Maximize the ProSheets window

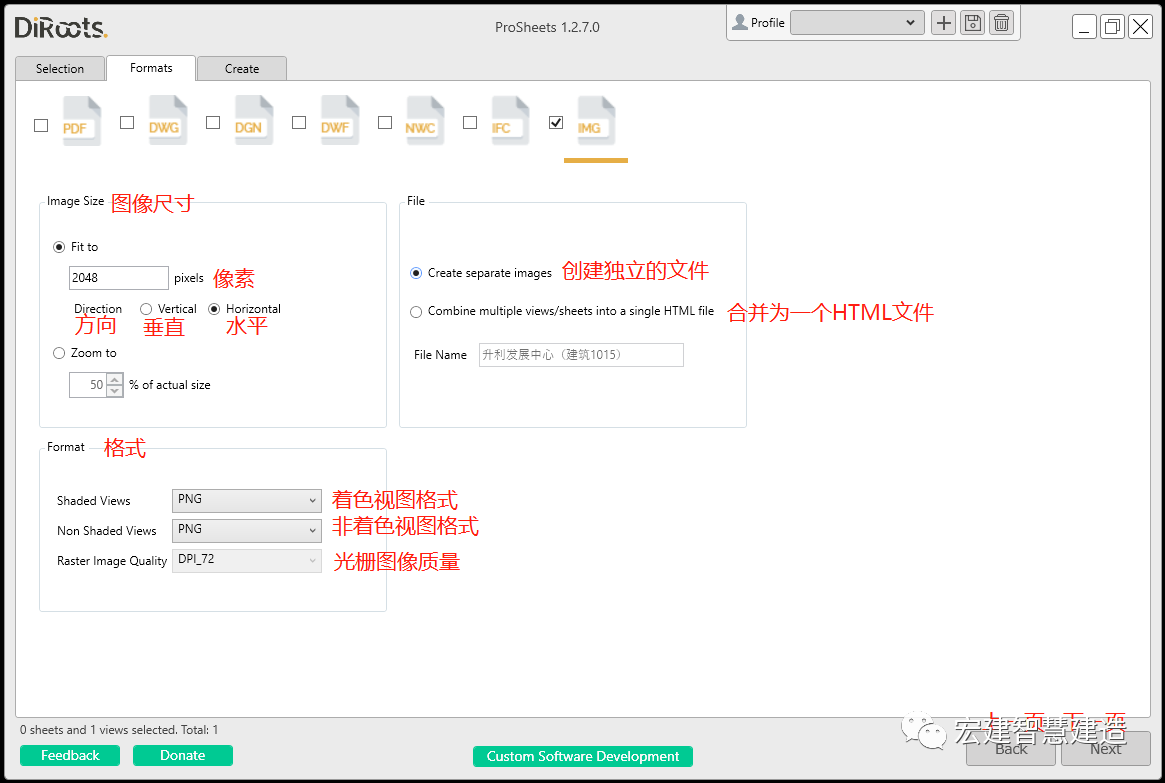(1112, 27)
